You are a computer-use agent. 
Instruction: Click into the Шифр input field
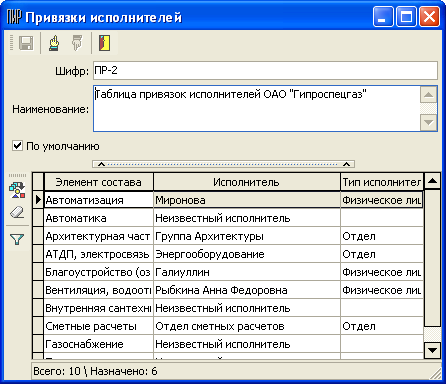265,70
